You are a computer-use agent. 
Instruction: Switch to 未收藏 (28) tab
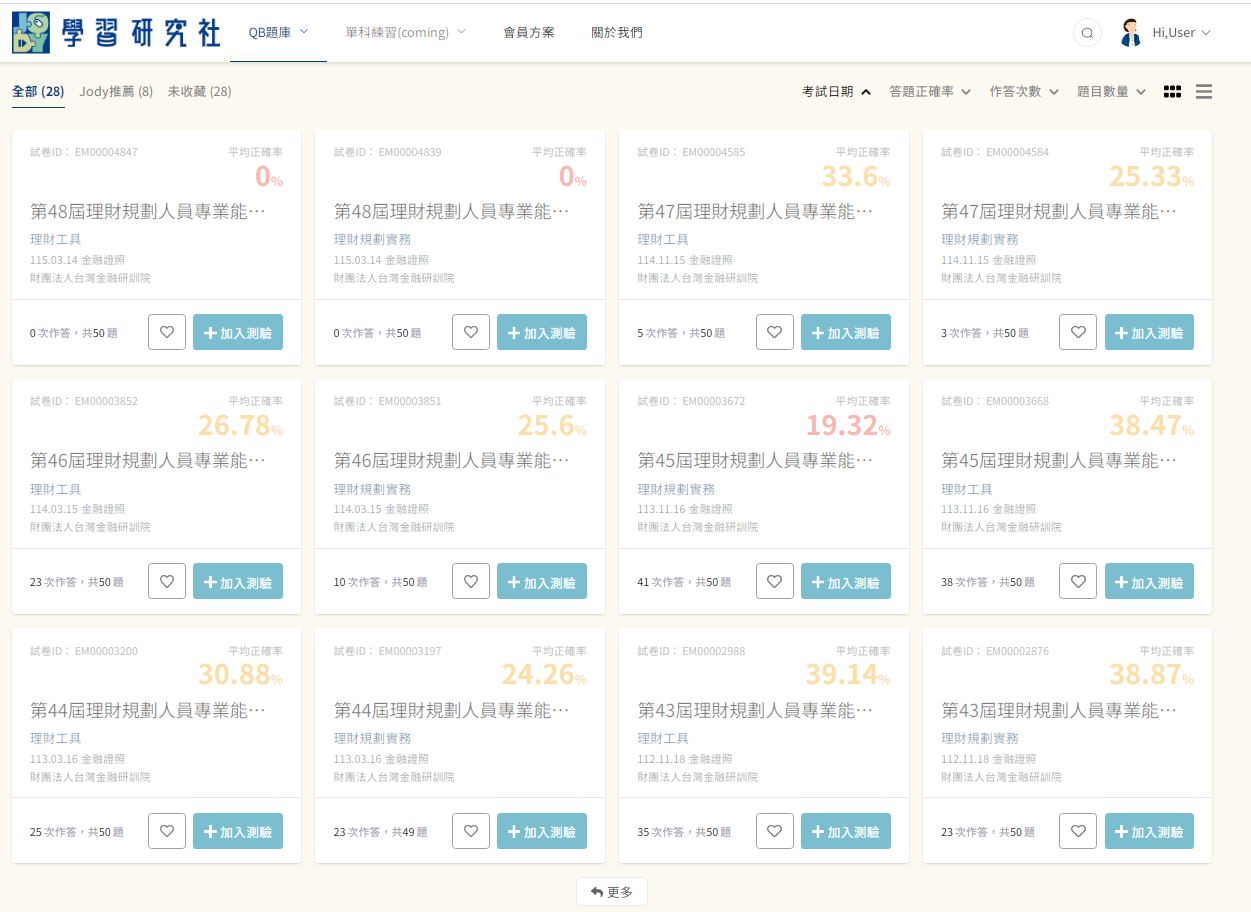click(200, 92)
